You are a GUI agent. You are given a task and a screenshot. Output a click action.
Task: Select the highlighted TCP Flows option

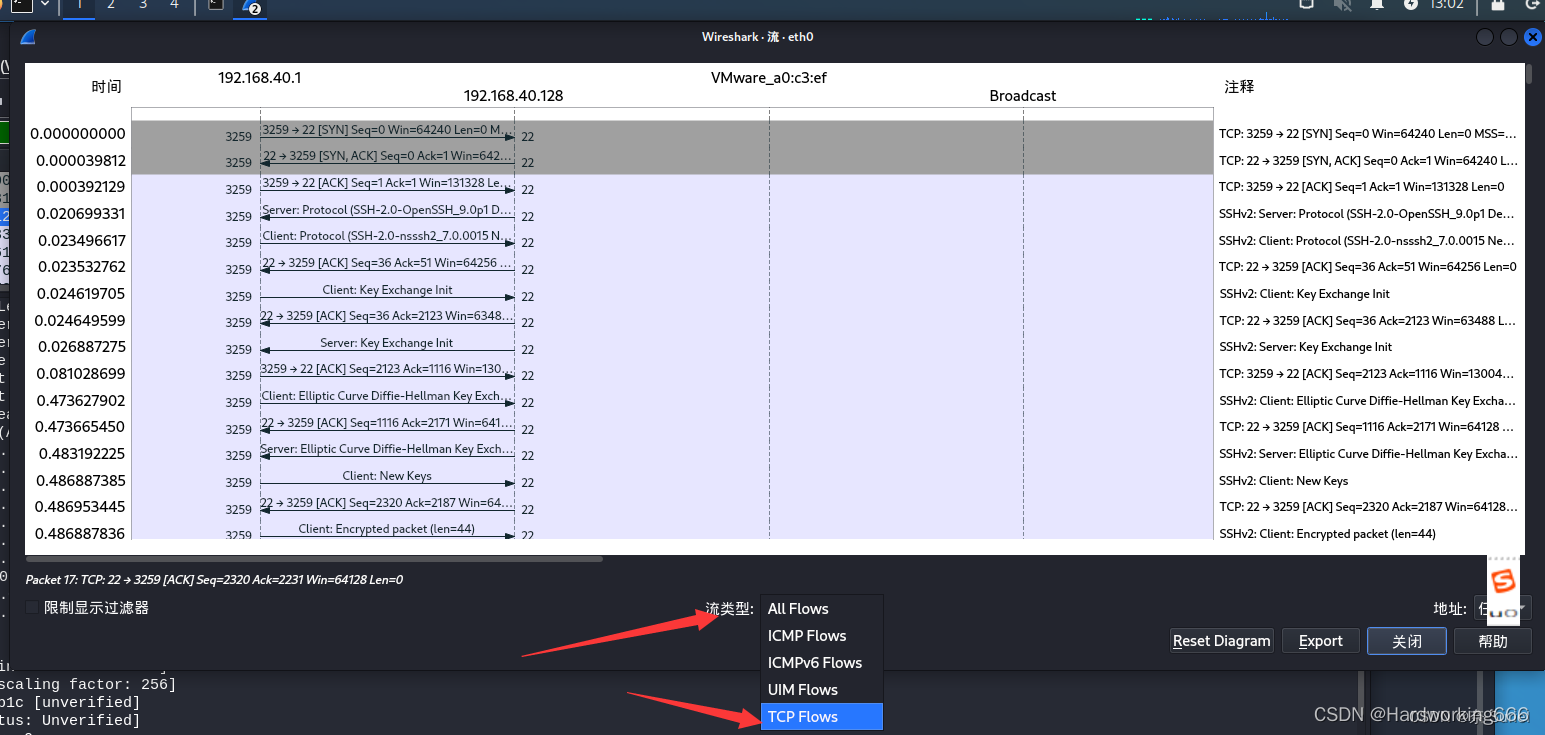tap(821, 717)
